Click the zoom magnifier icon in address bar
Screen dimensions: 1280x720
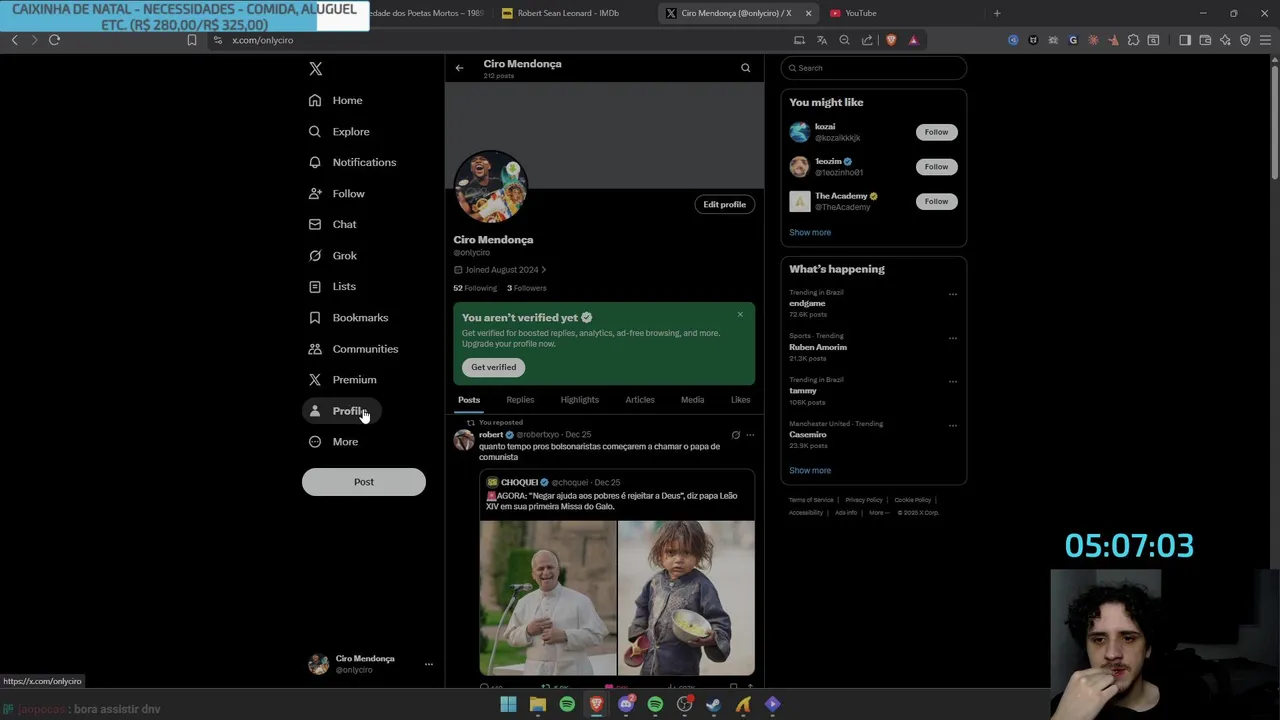coord(844,40)
